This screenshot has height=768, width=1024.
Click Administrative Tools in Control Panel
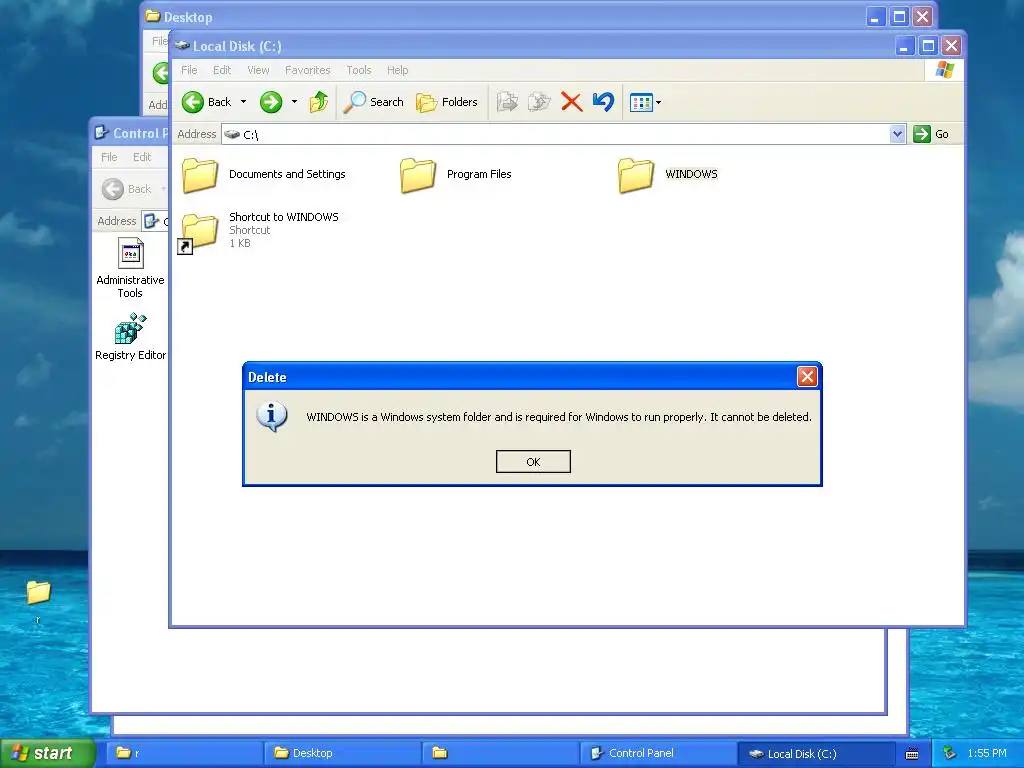(x=130, y=268)
